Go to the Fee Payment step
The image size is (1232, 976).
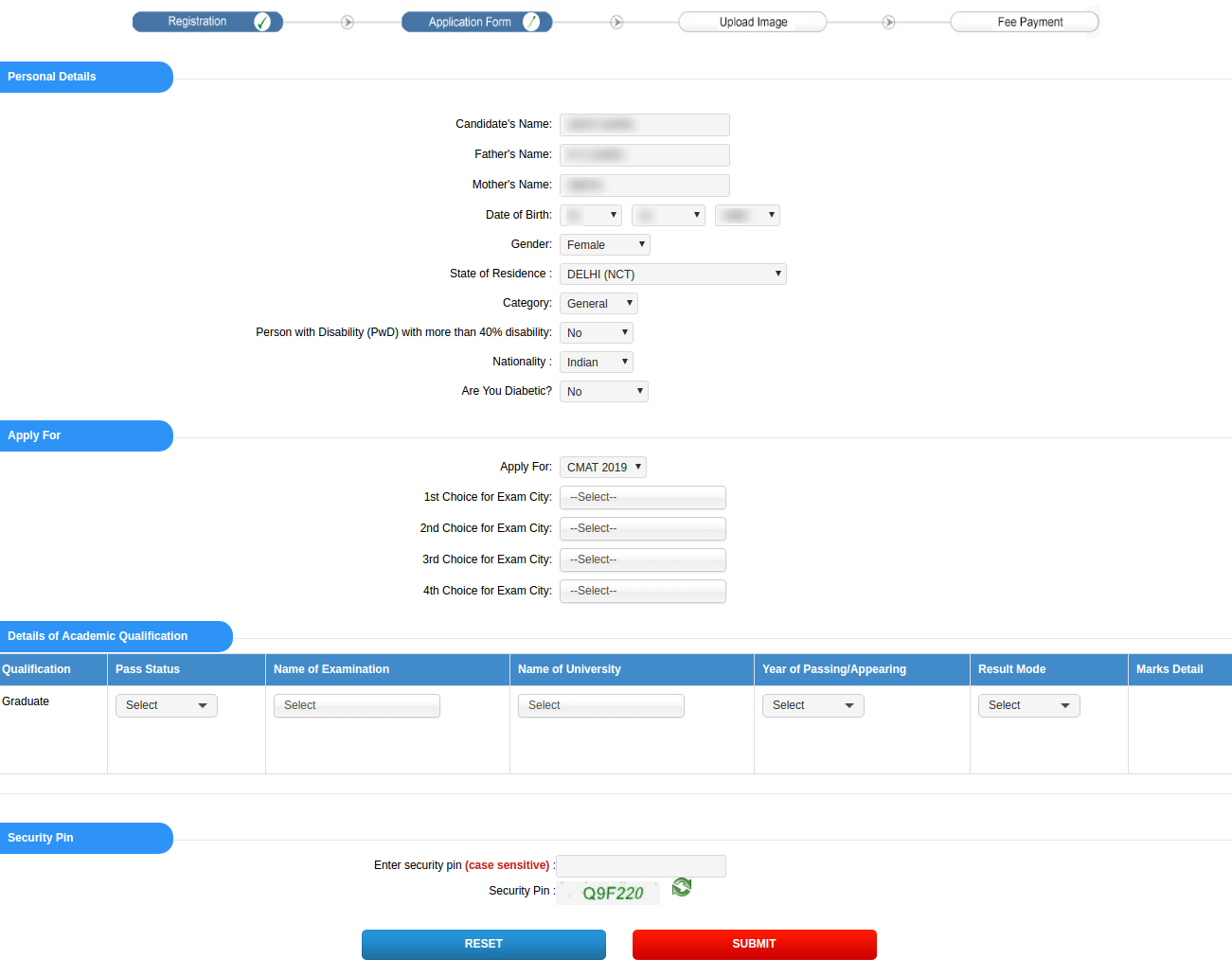coord(1024,21)
